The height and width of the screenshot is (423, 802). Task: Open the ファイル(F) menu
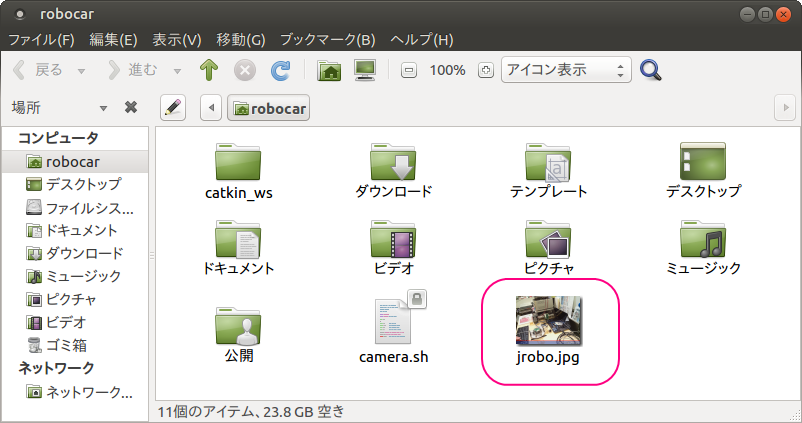pos(41,39)
